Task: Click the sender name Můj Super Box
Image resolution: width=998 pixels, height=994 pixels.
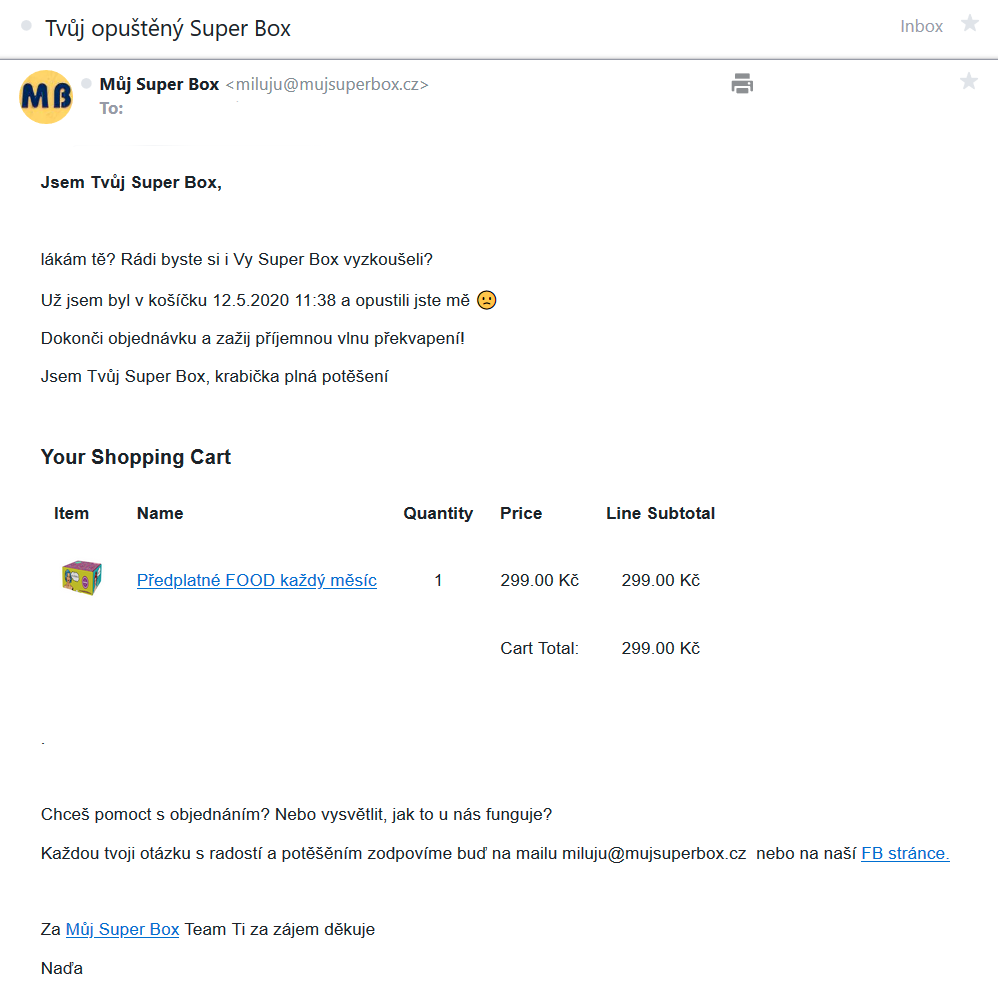Action: coord(159,85)
